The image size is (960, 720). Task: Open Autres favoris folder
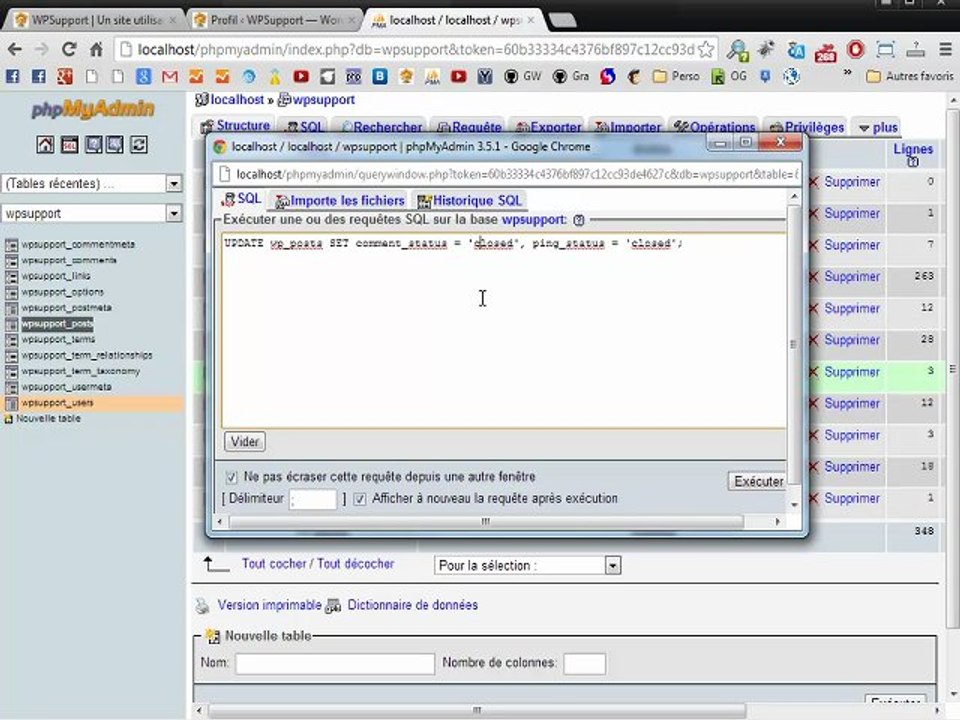click(x=910, y=77)
